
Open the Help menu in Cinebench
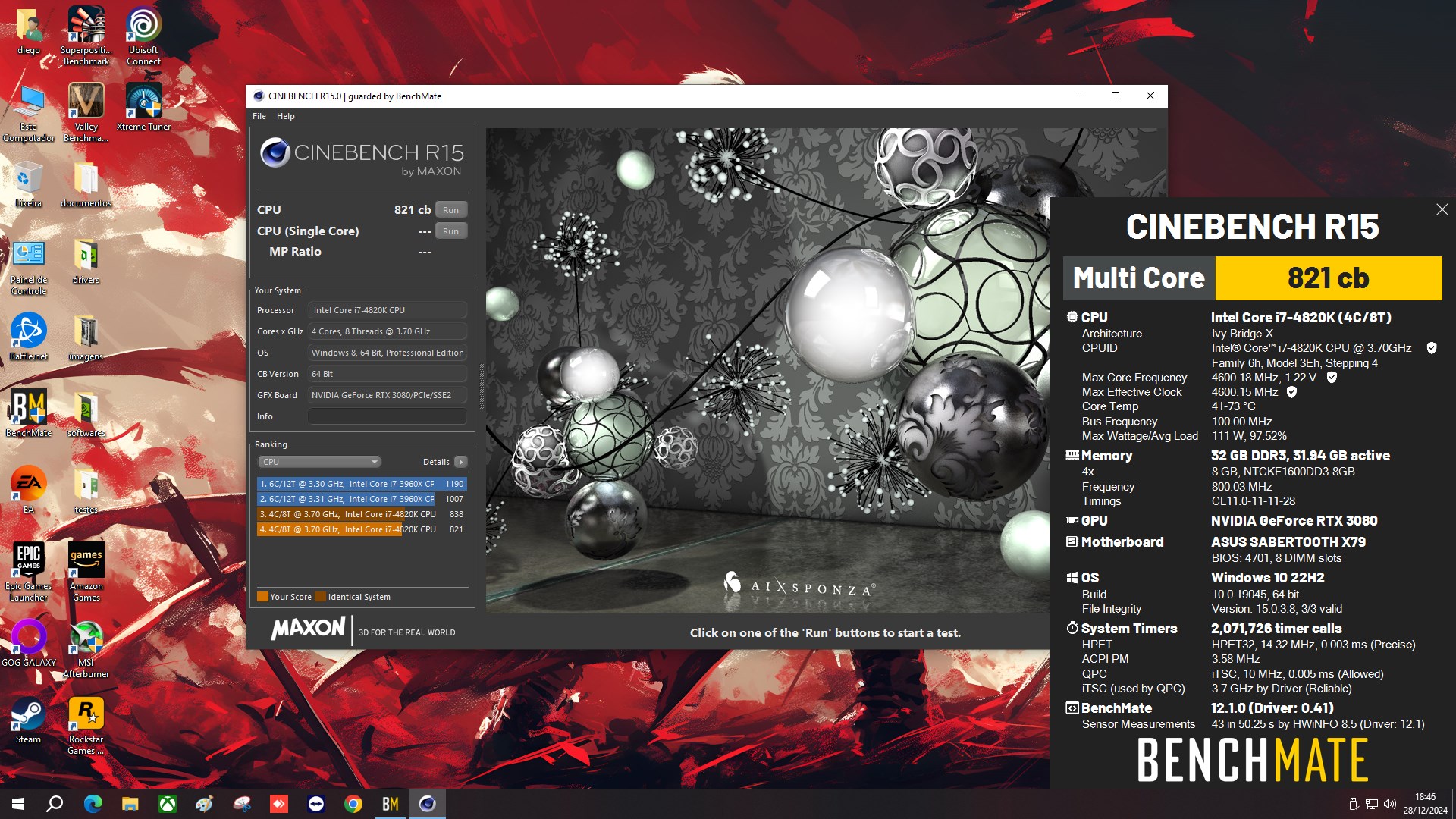(286, 116)
